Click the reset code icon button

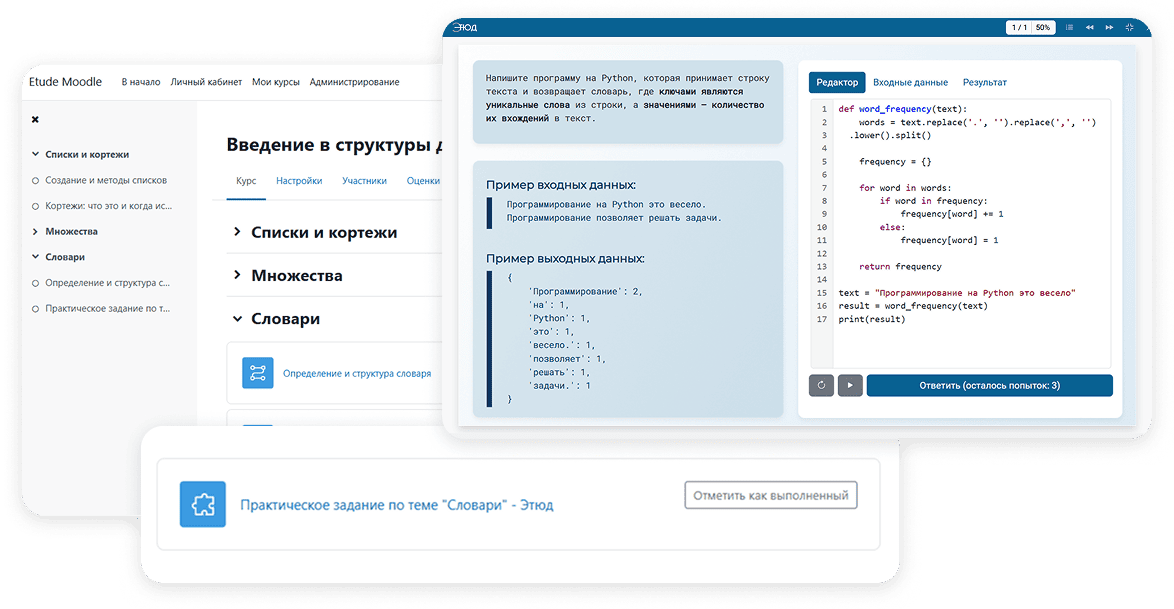click(821, 385)
